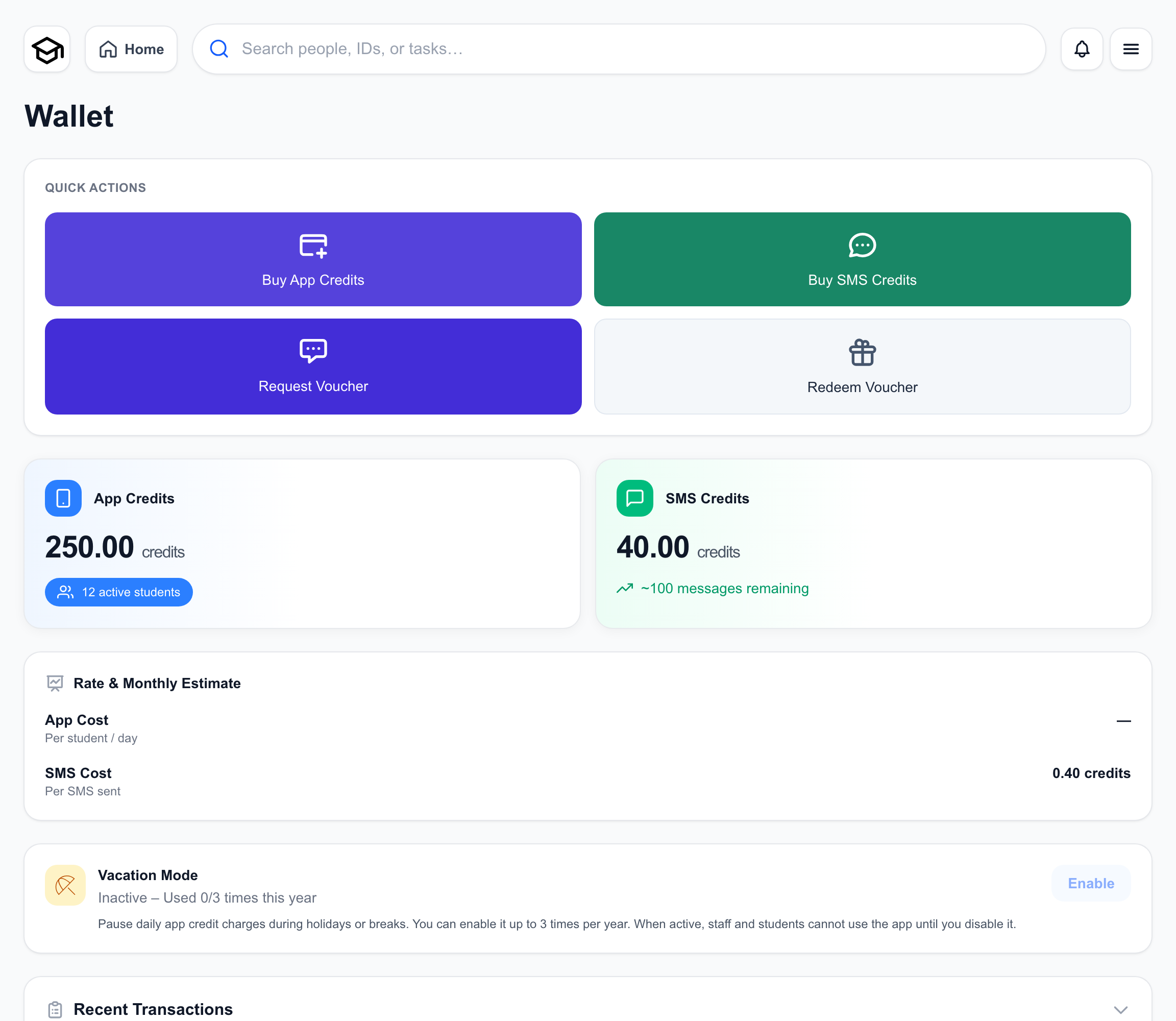This screenshot has height=1021, width=1176.
Task: Go to the Home tab
Action: pos(131,50)
